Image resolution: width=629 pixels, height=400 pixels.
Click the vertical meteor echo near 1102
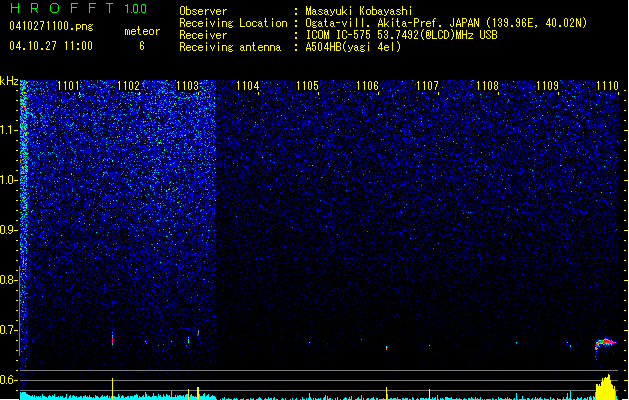(x=112, y=339)
